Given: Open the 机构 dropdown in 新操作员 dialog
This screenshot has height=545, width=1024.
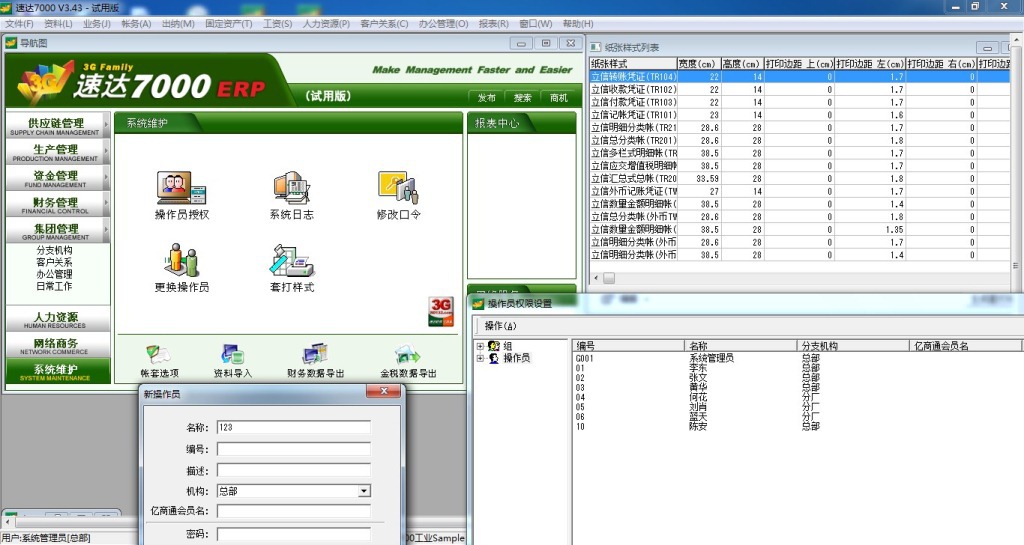Looking at the screenshot, I should [x=364, y=491].
